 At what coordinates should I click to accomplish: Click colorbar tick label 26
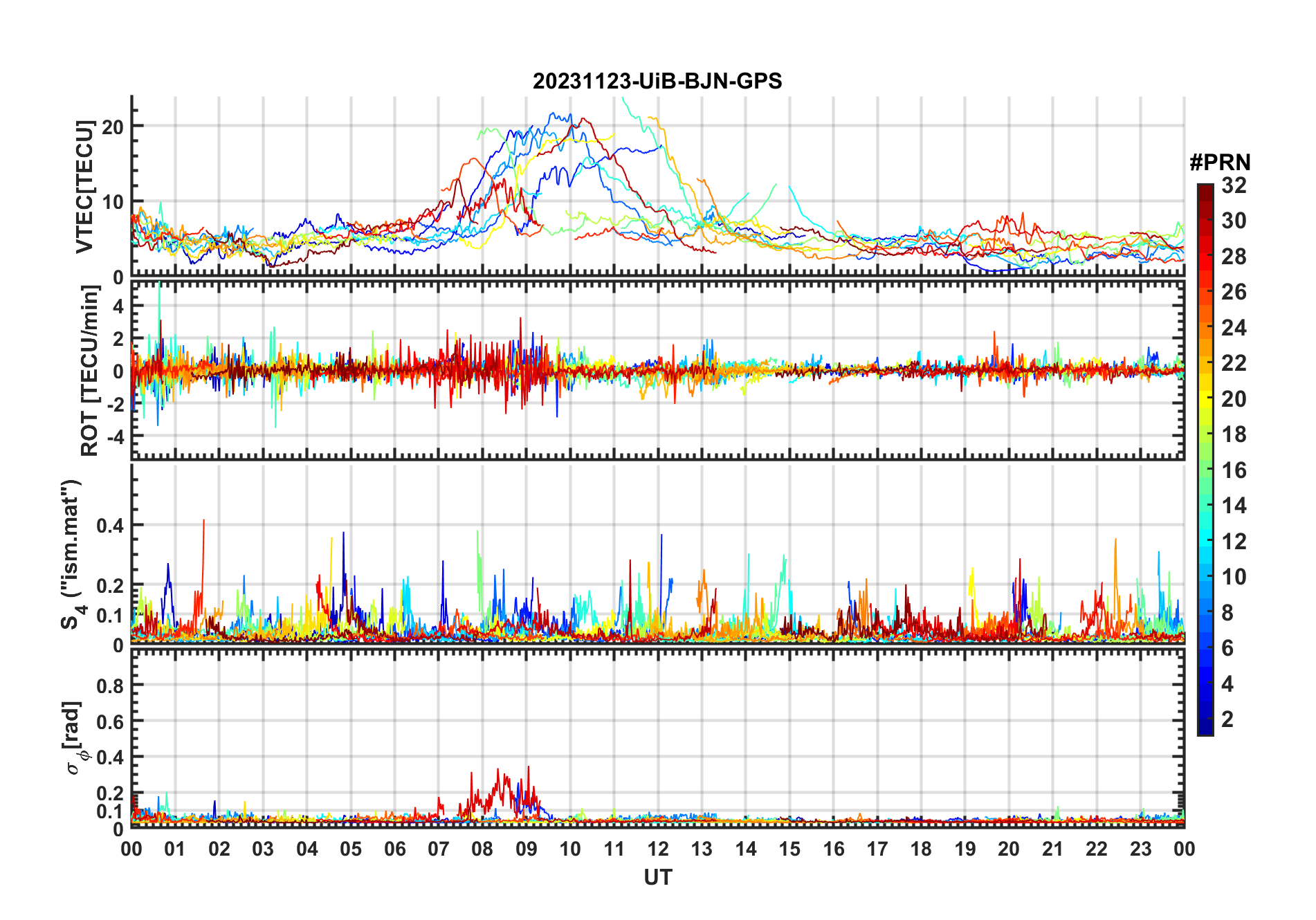[1234, 292]
